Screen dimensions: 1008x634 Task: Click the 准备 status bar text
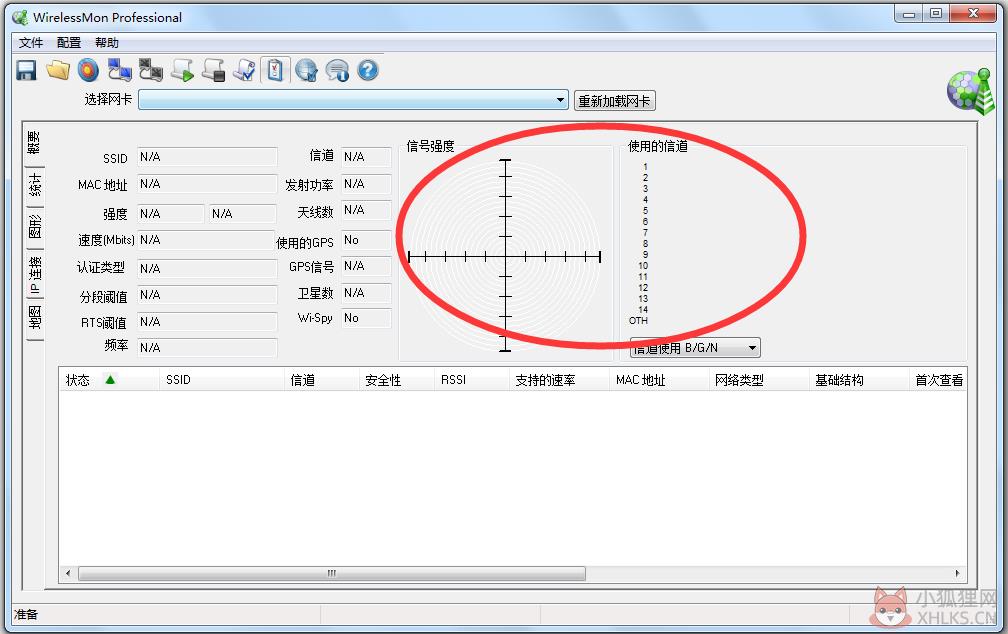pyautogui.click(x=26, y=615)
